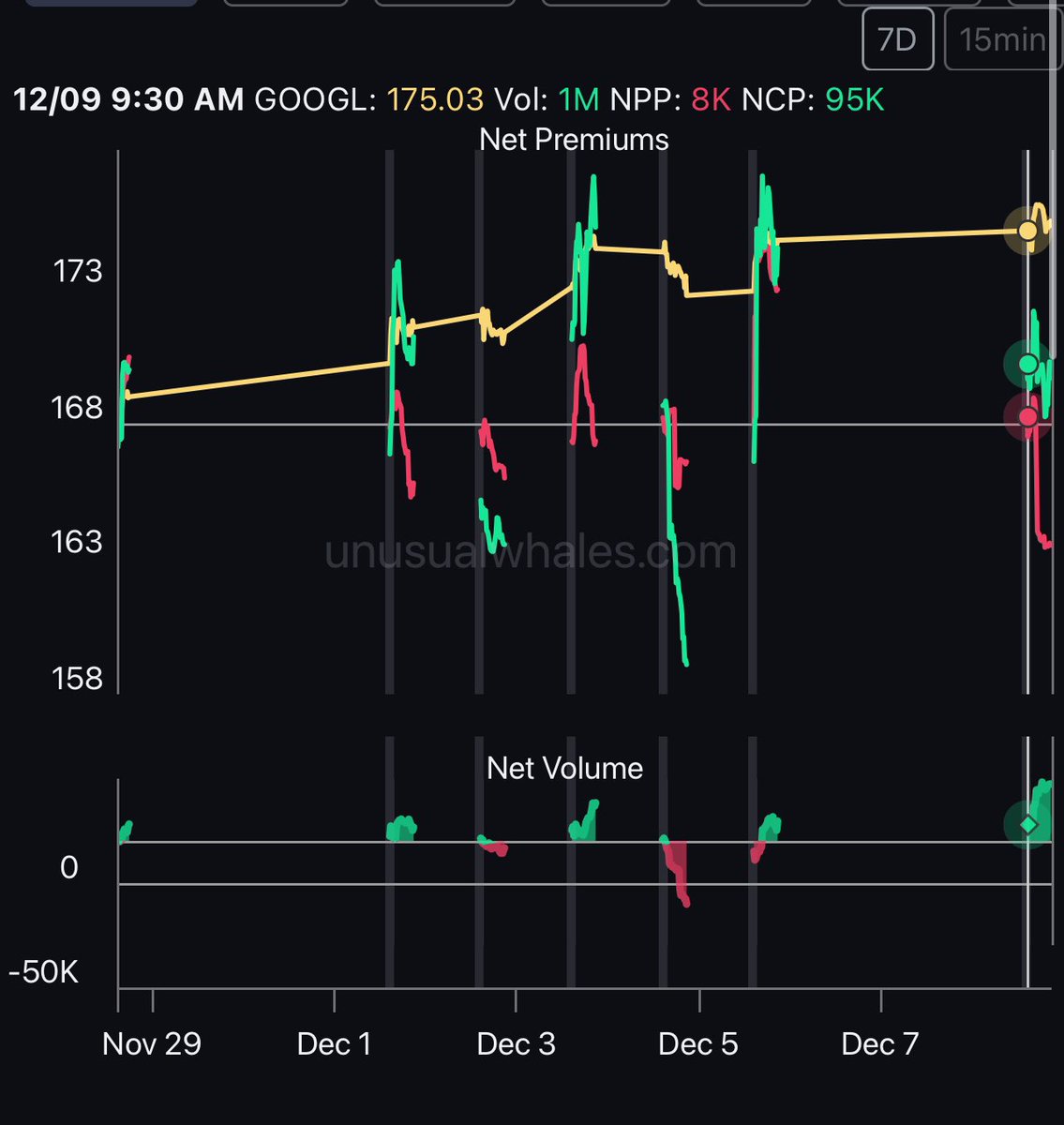Click the -50K net volume axis label
The image size is (1064, 1125).
pyautogui.click(x=44, y=972)
